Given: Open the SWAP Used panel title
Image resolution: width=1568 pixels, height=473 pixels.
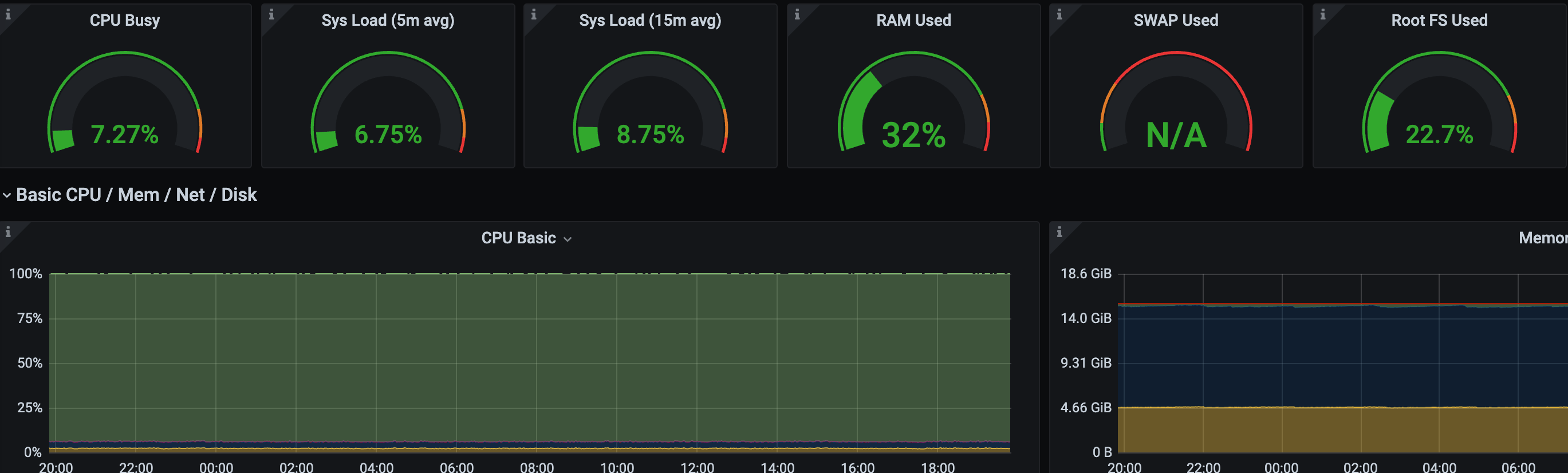Looking at the screenshot, I should (1176, 20).
